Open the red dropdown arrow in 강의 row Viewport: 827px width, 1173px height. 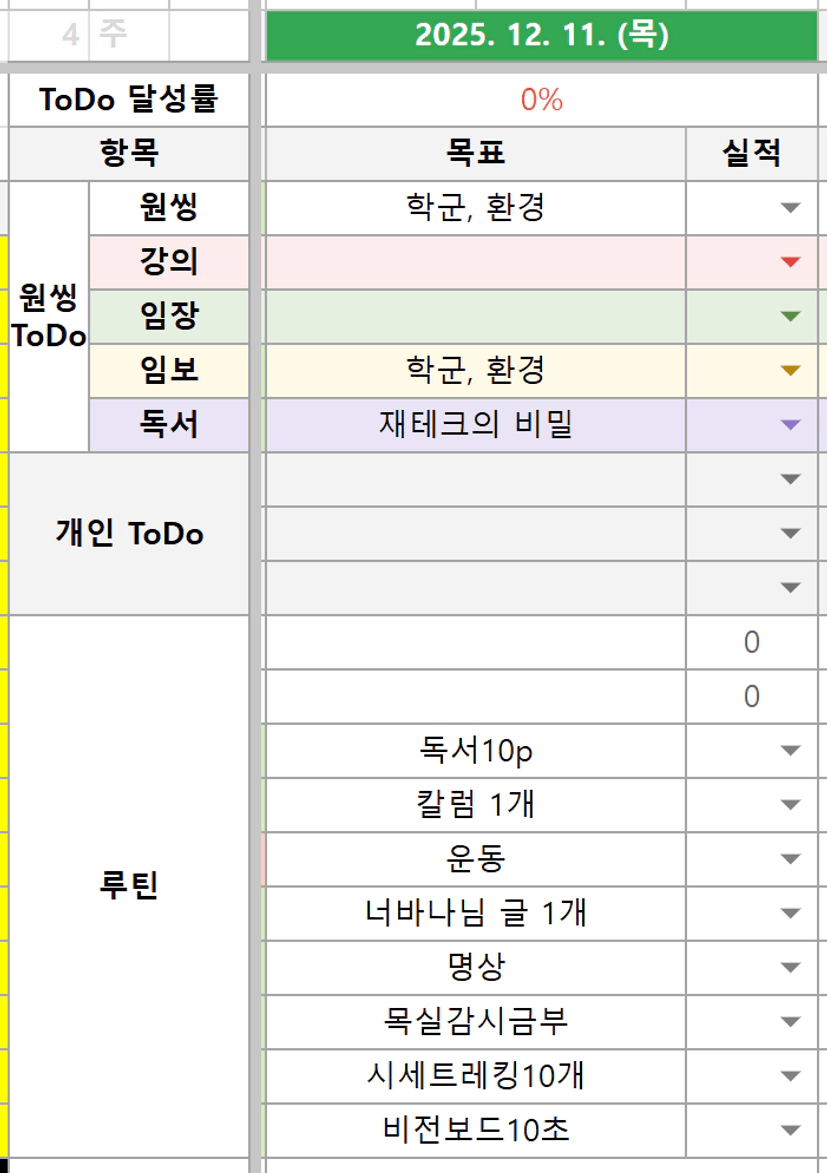click(x=790, y=263)
